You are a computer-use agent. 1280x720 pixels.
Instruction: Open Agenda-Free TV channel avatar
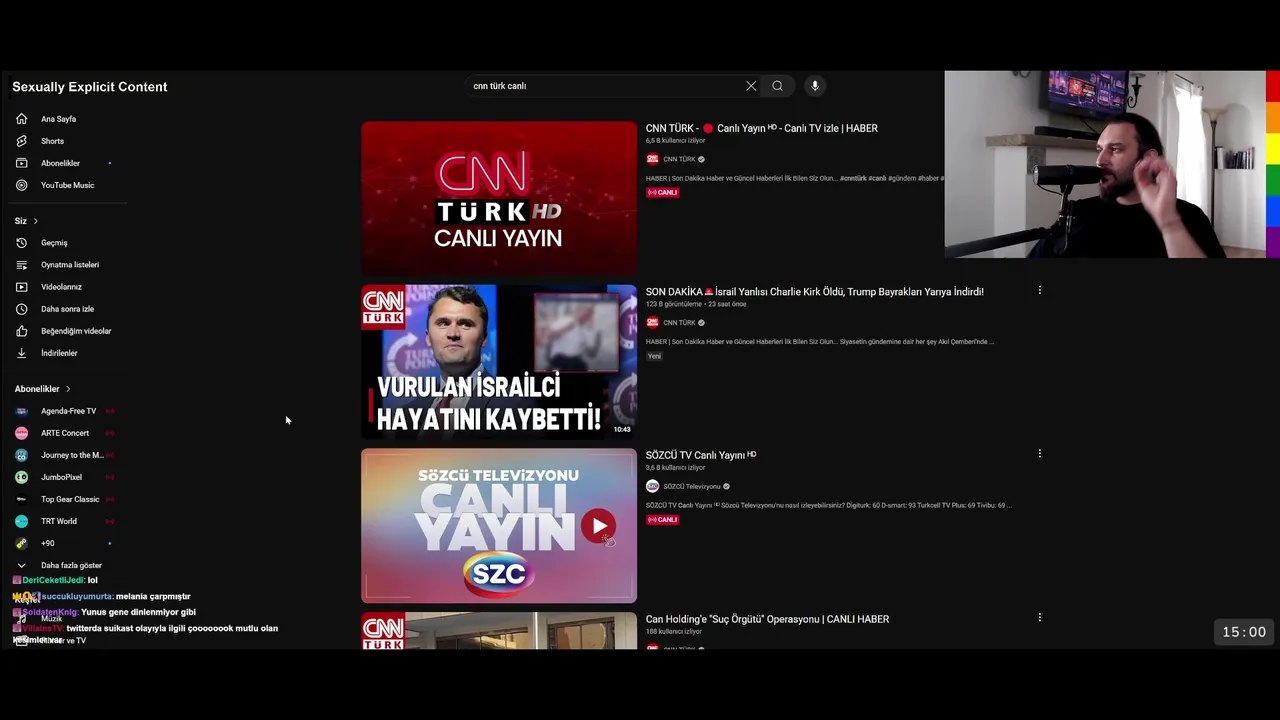pos(21,411)
